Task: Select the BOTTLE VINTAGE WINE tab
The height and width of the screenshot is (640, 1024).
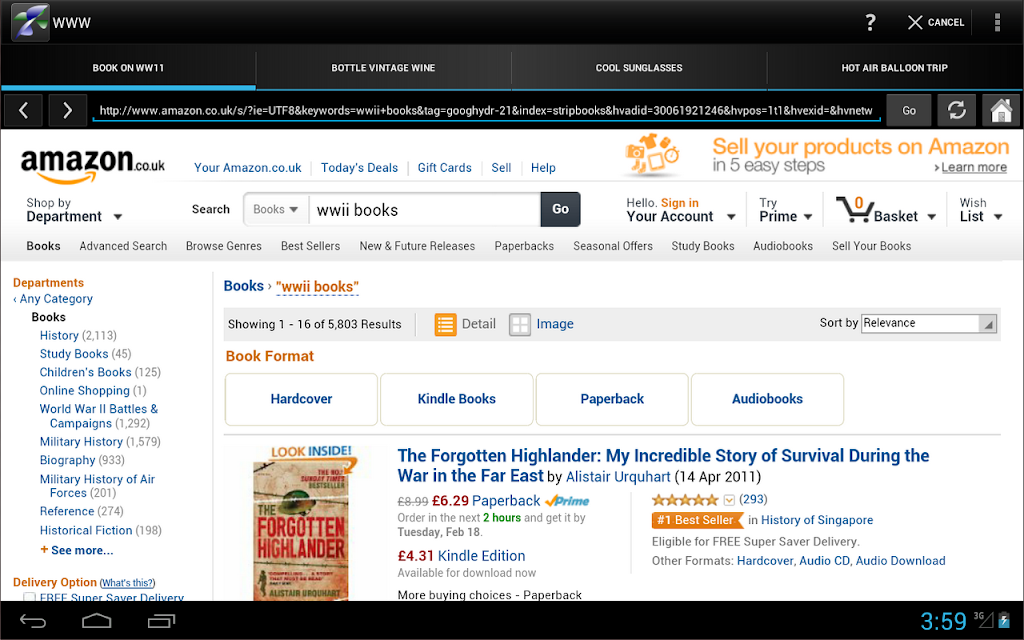Action: (x=383, y=68)
